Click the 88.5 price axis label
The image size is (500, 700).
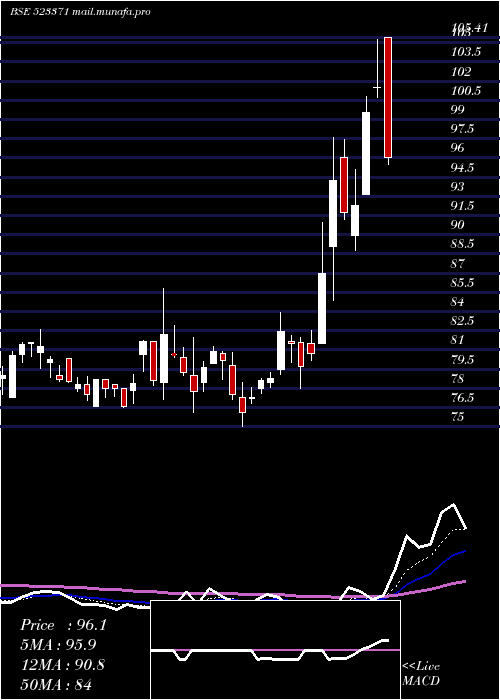463,244
